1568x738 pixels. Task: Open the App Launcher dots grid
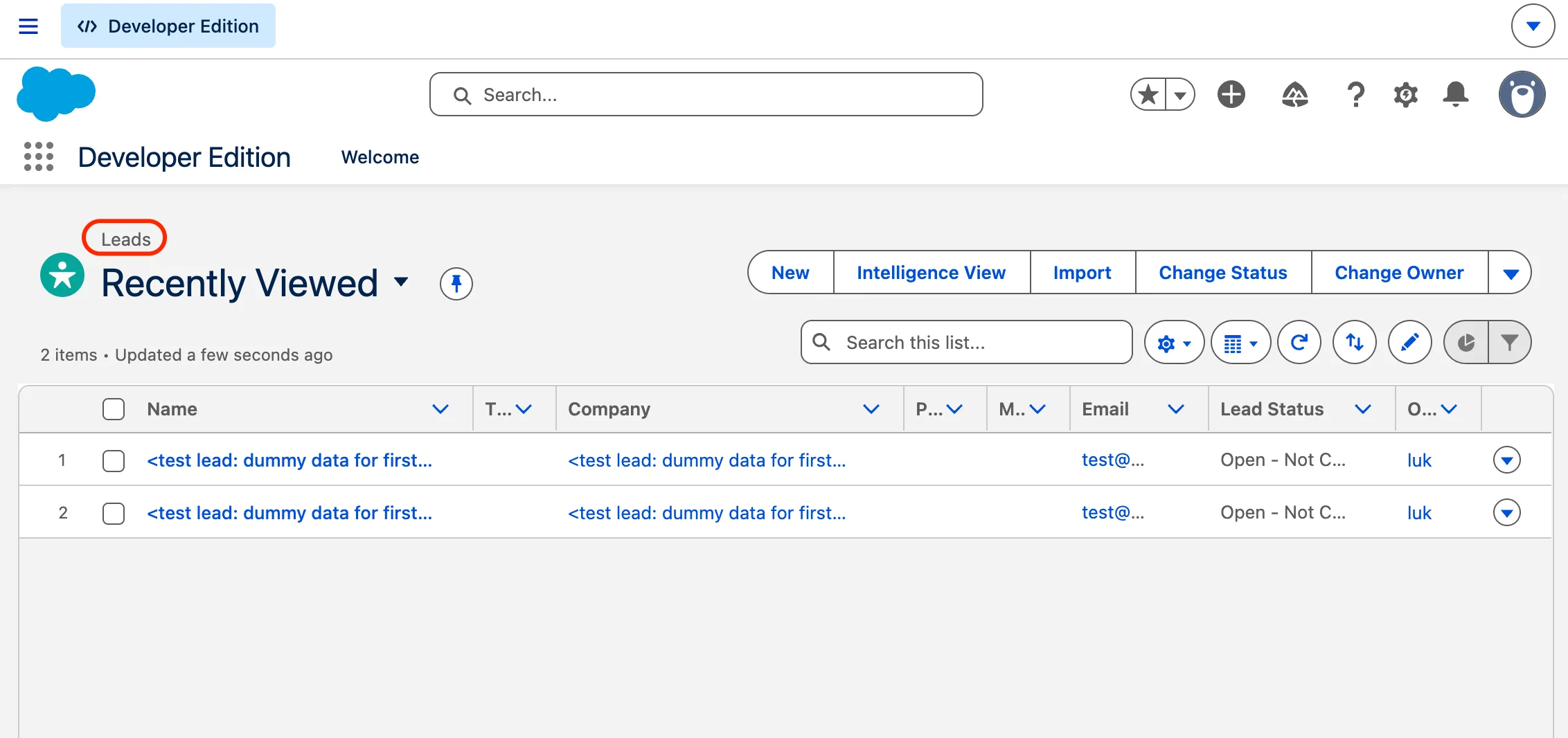39,157
